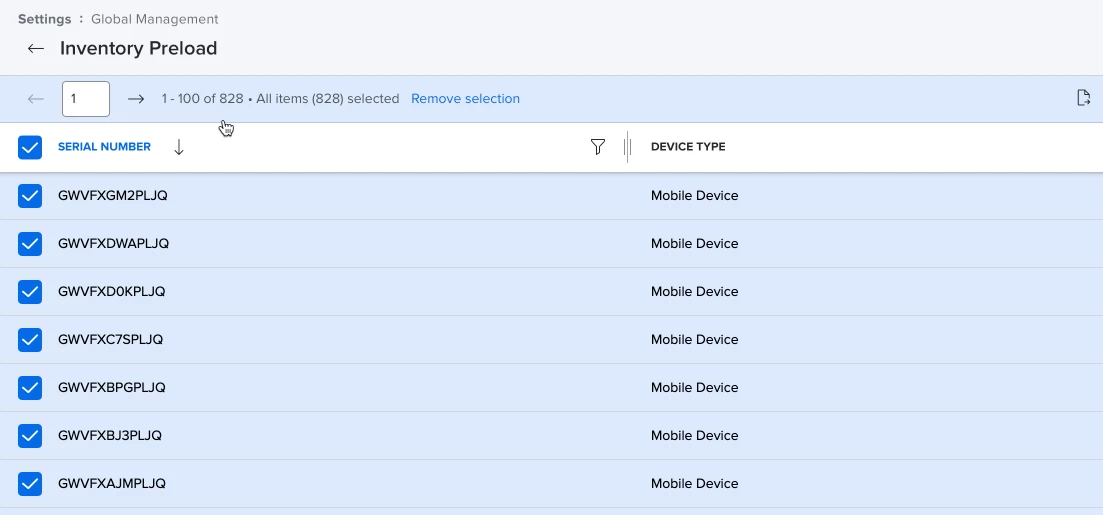
Task: Click the column resize handle
Action: [627, 146]
